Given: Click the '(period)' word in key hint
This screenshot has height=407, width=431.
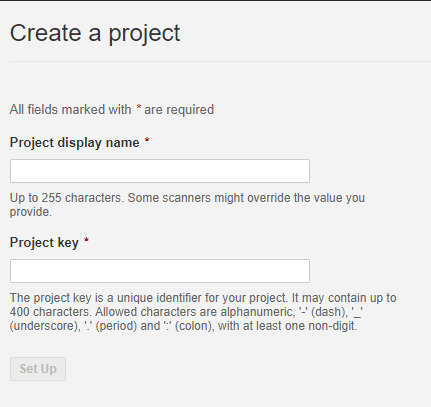Looking at the screenshot, I should [x=116, y=326].
